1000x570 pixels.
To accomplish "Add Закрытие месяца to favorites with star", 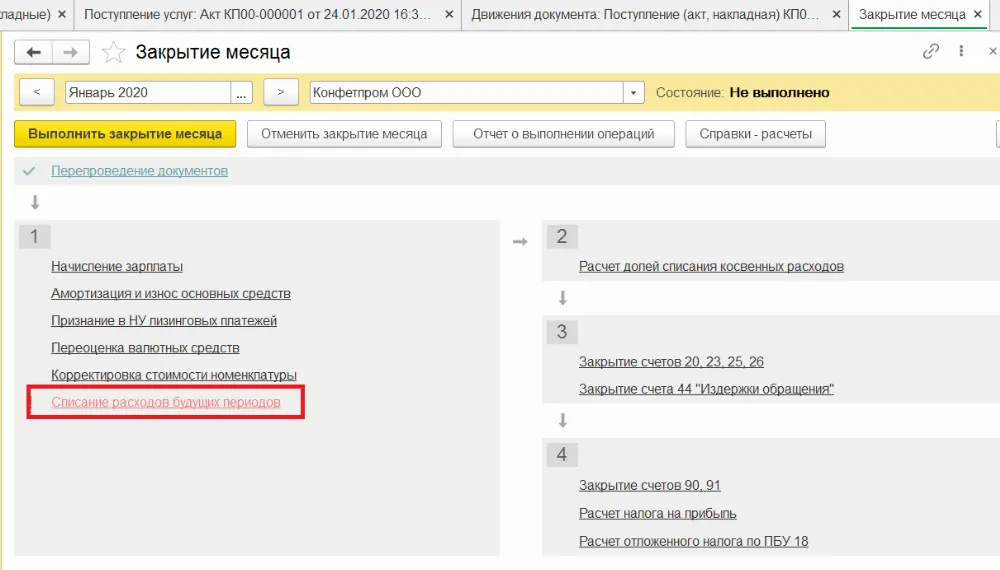I will 115,53.
